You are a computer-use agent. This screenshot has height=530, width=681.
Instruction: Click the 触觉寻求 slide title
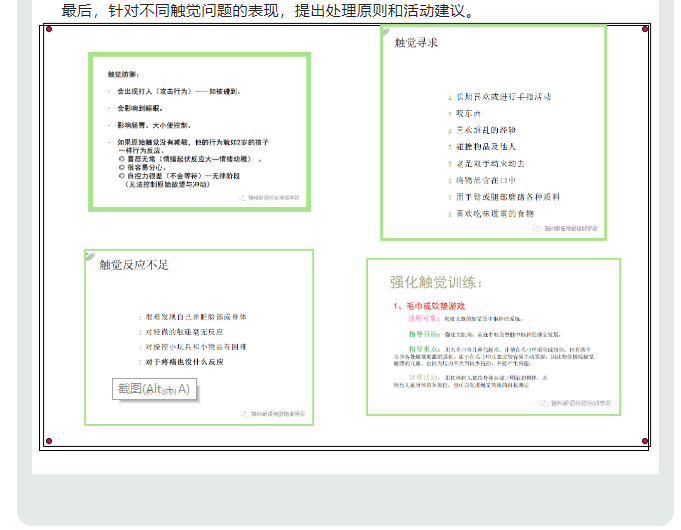(x=416, y=43)
